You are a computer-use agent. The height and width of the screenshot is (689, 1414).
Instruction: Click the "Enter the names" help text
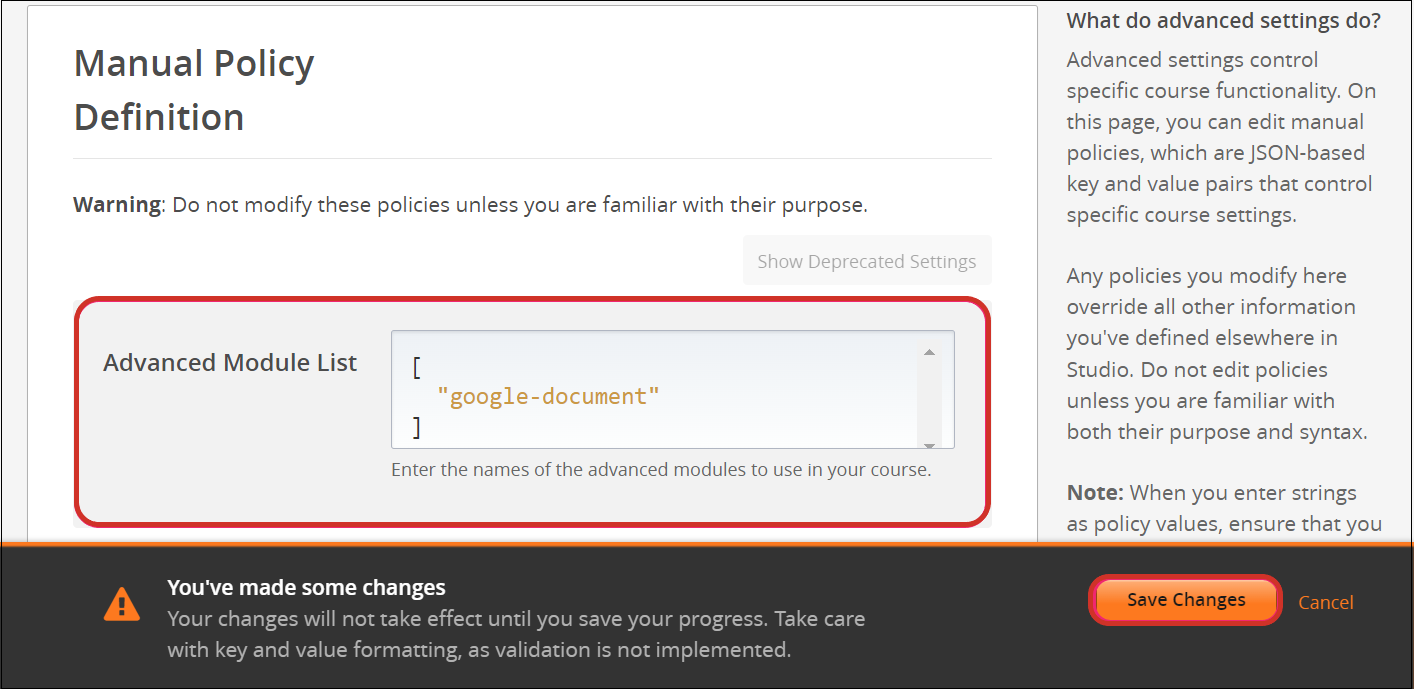tap(660, 469)
